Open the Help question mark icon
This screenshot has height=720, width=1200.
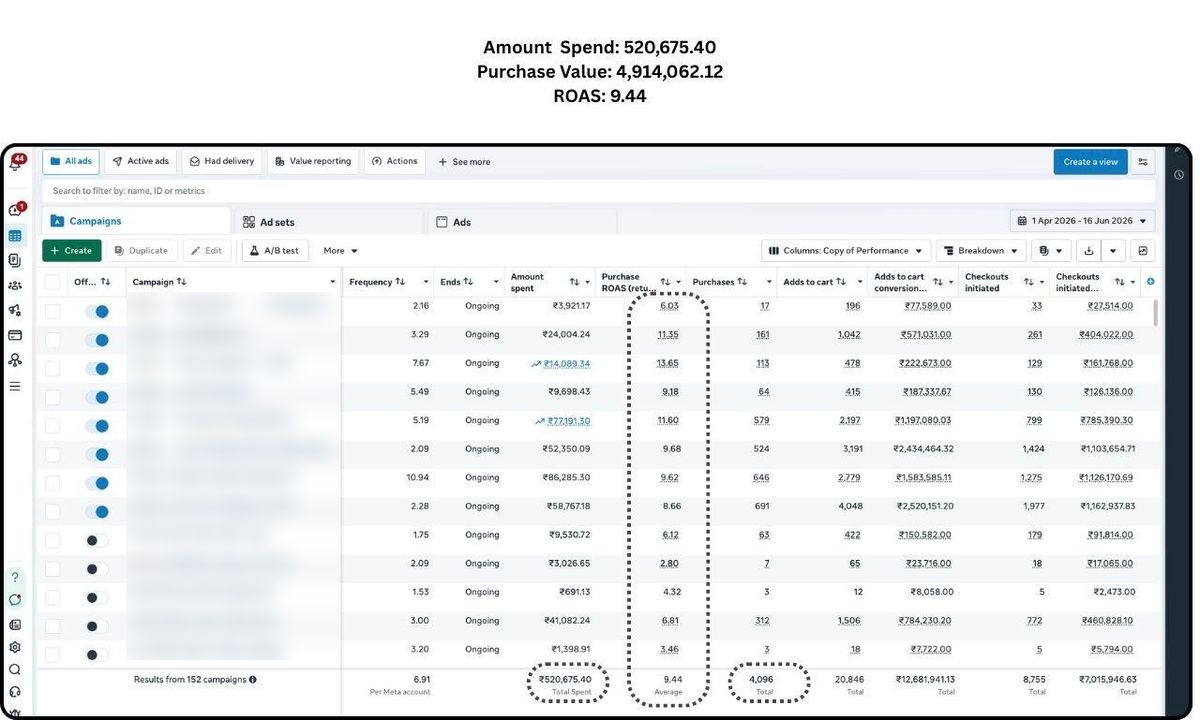coord(15,577)
